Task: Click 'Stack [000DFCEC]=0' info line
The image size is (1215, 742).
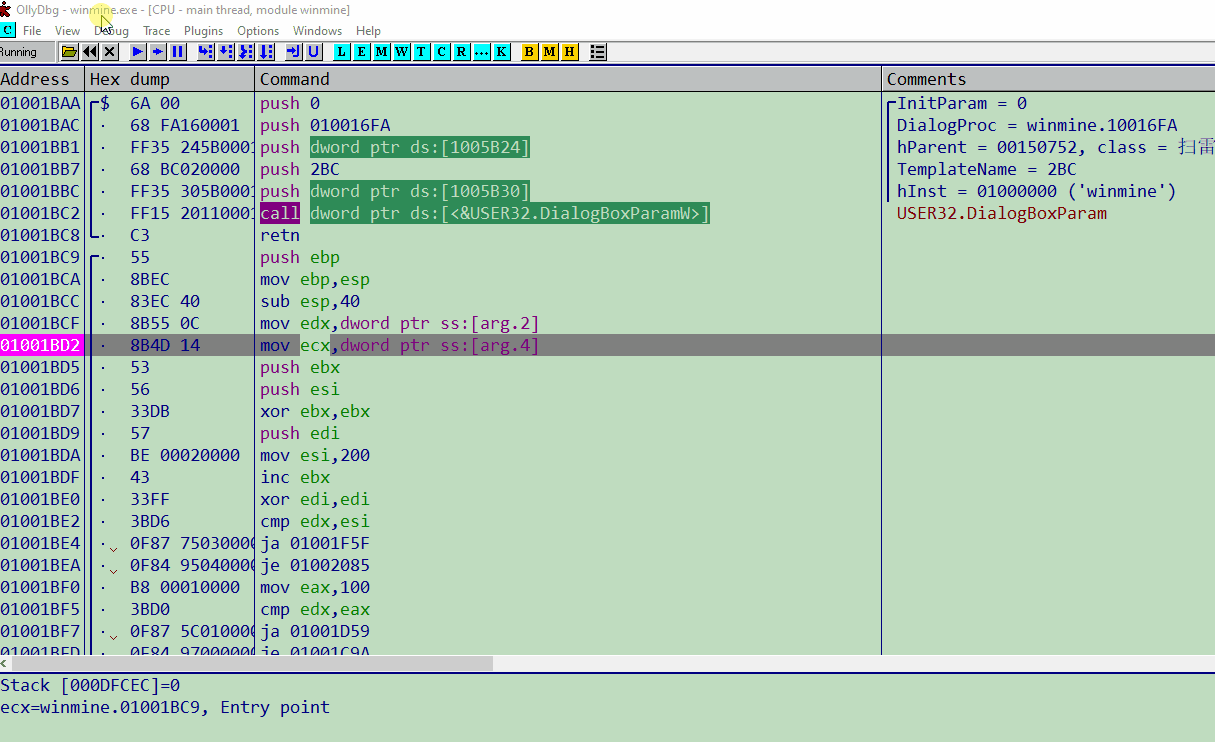Action: click(x=90, y=685)
